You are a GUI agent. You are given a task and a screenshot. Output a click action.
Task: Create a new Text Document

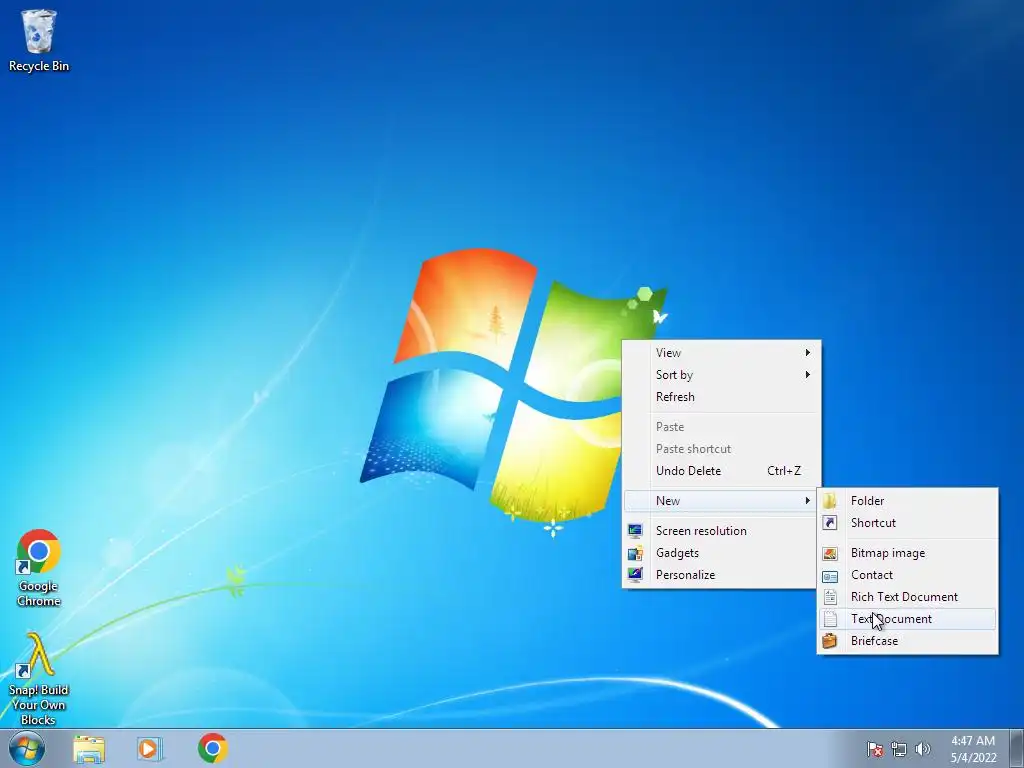pos(908,619)
